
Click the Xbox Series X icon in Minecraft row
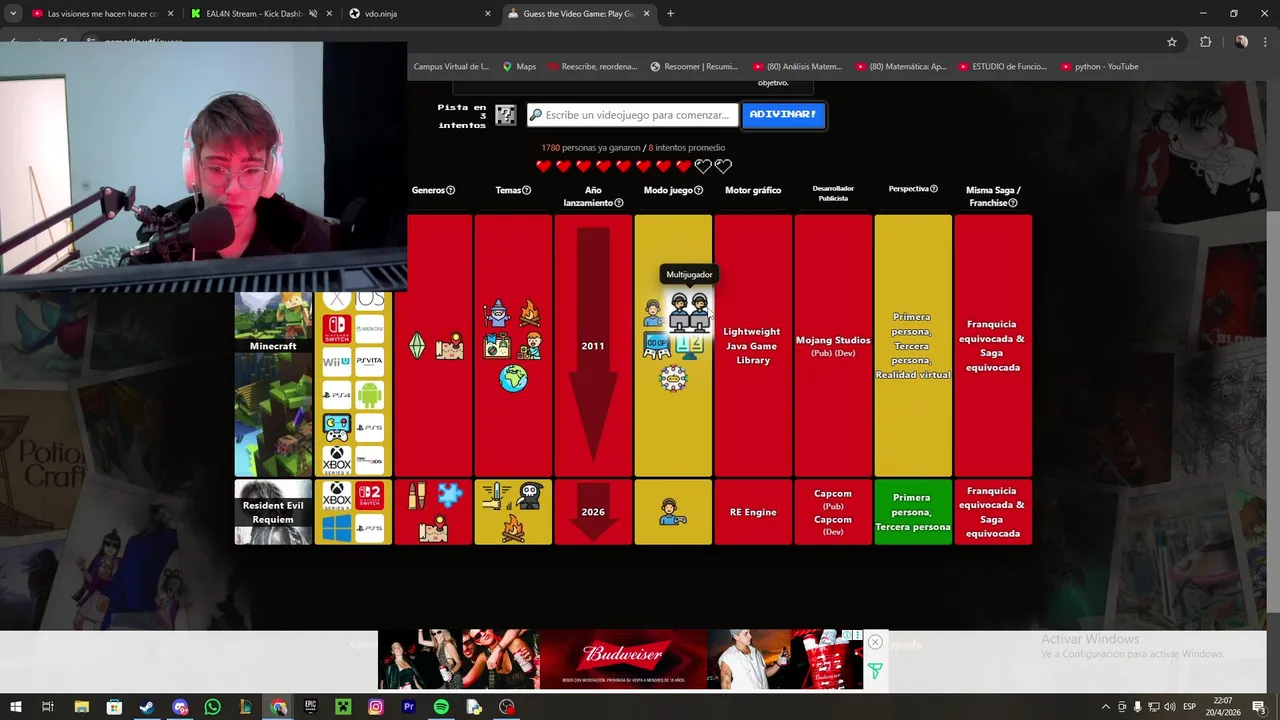click(x=337, y=460)
